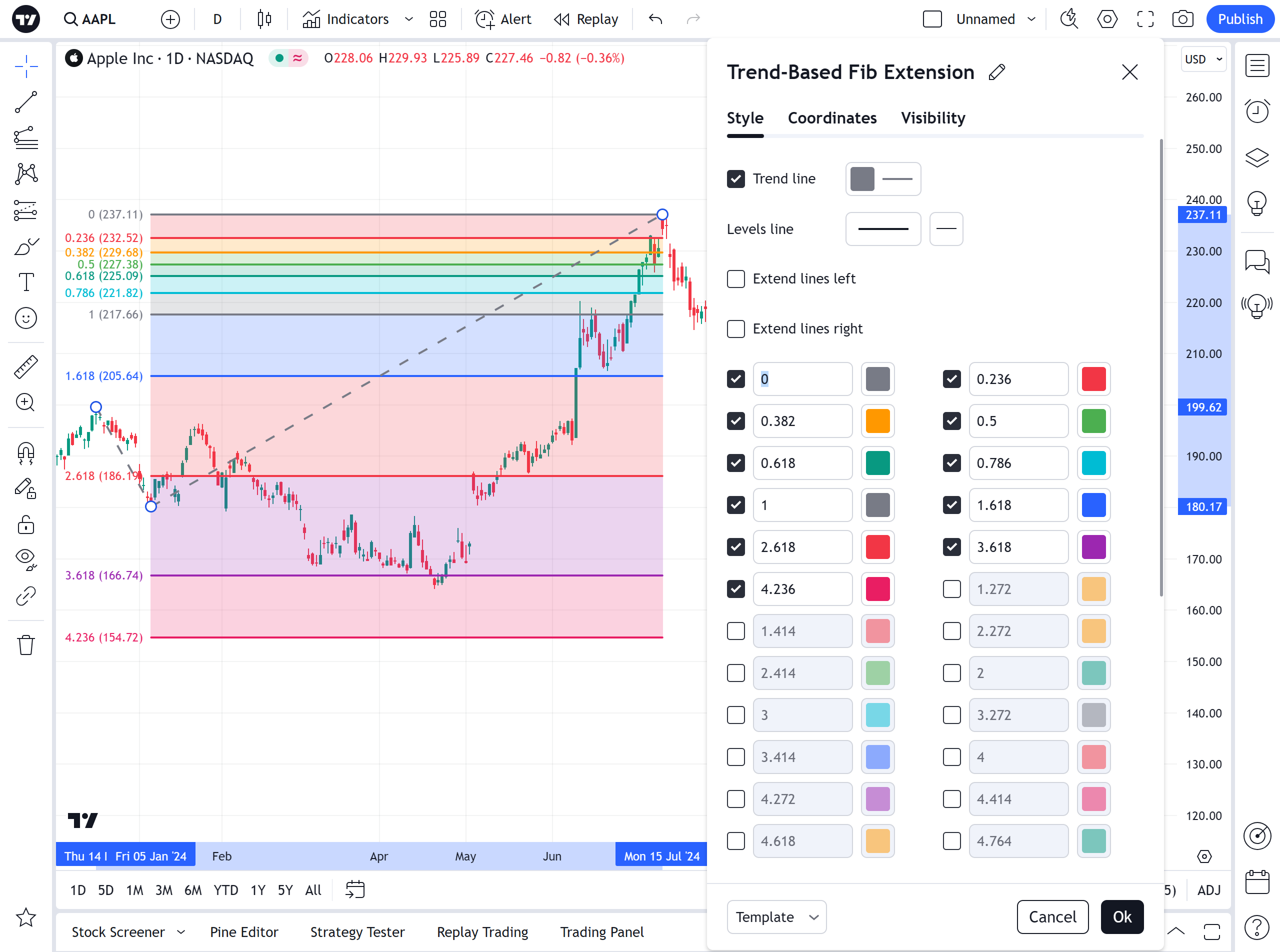Click the Cancel button
Screen dimensions: 1280x952
click(1052, 917)
